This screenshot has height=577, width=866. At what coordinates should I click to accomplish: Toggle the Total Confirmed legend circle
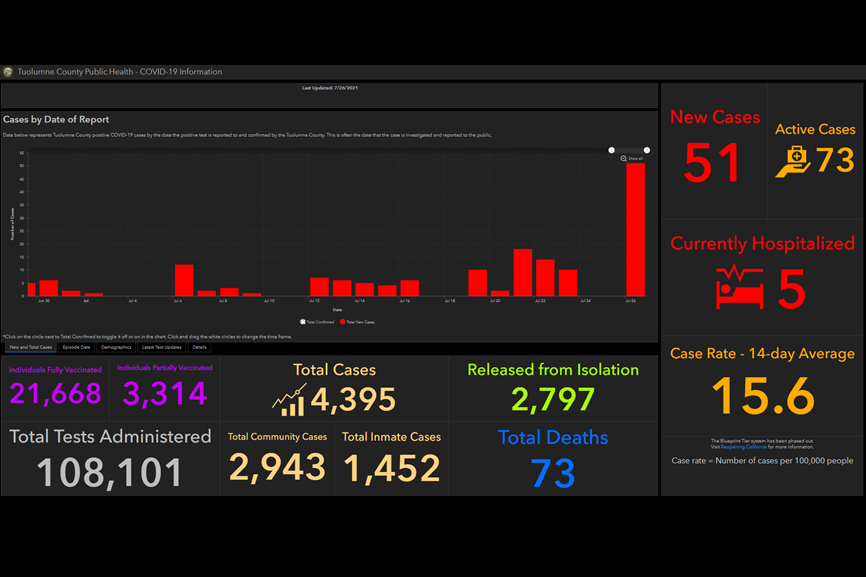coord(303,321)
